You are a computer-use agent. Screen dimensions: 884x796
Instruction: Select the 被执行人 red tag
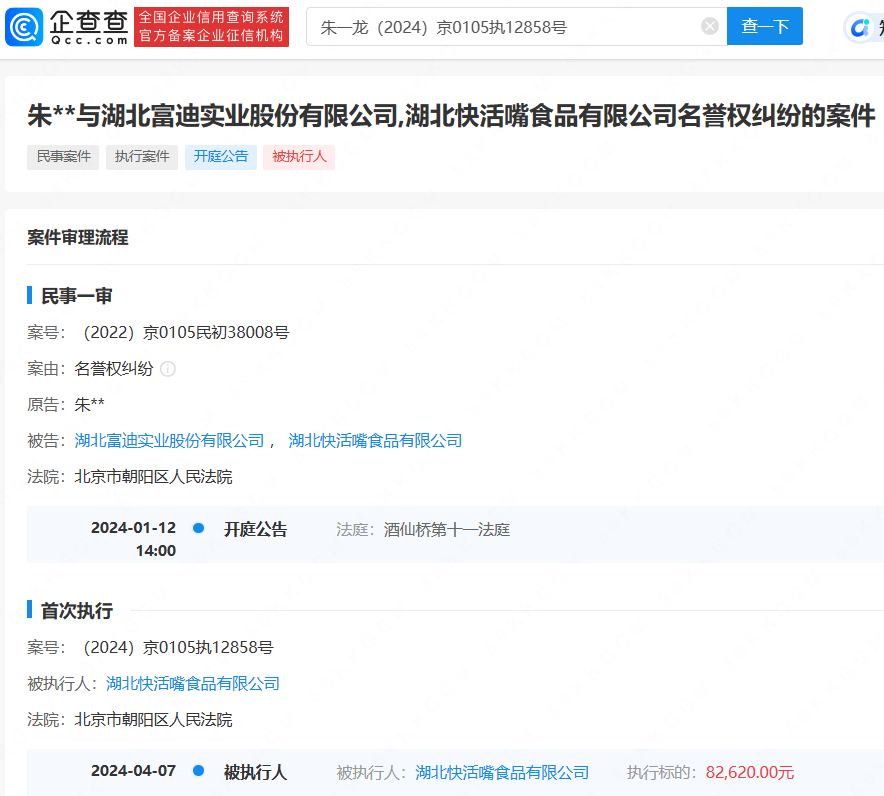[299, 157]
